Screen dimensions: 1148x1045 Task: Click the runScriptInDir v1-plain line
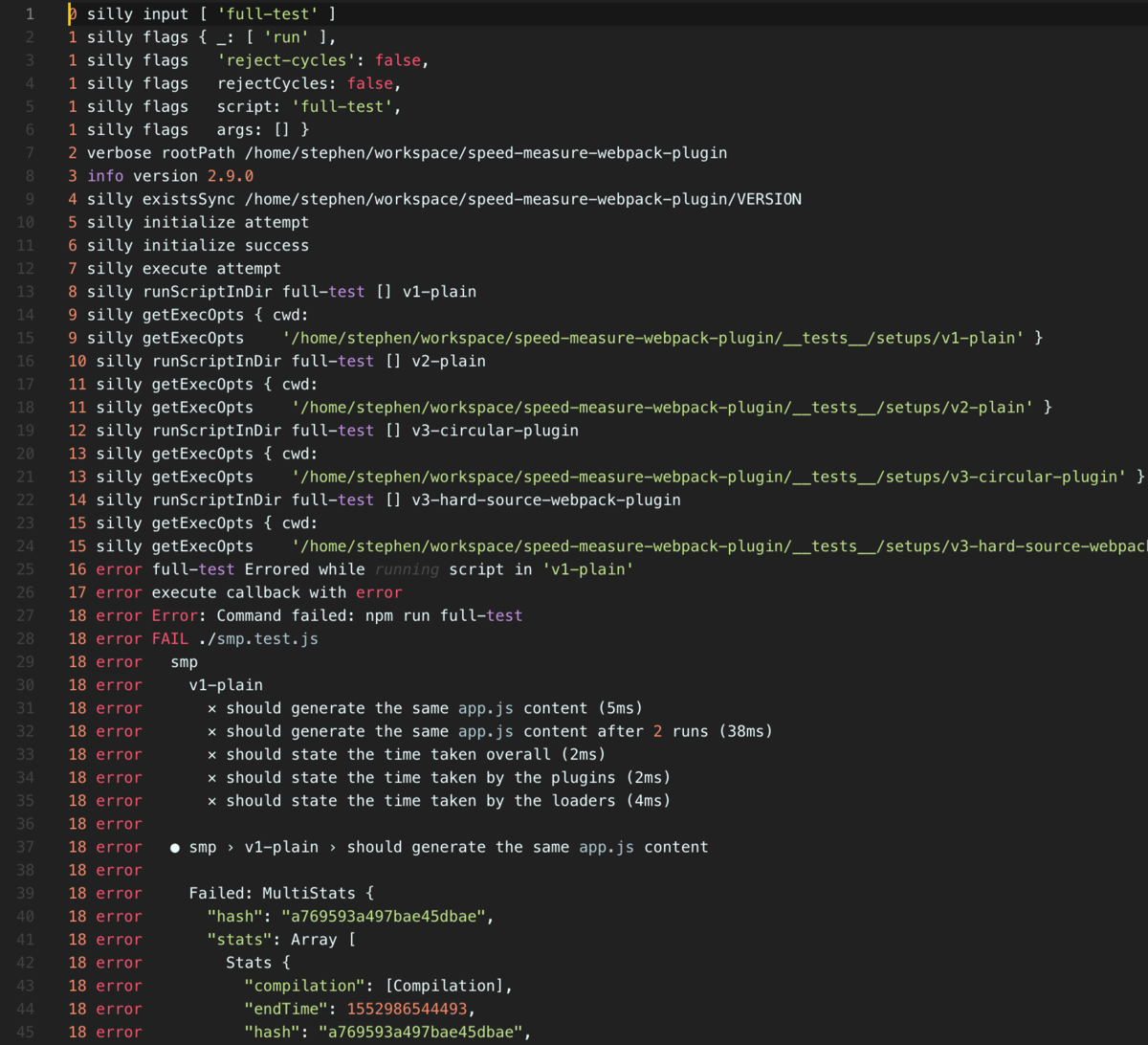(x=272, y=292)
